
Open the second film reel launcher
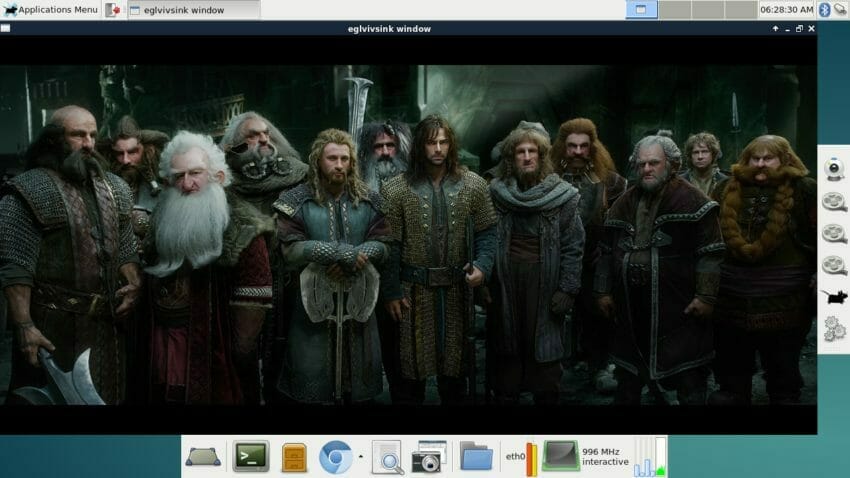coord(834,234)
